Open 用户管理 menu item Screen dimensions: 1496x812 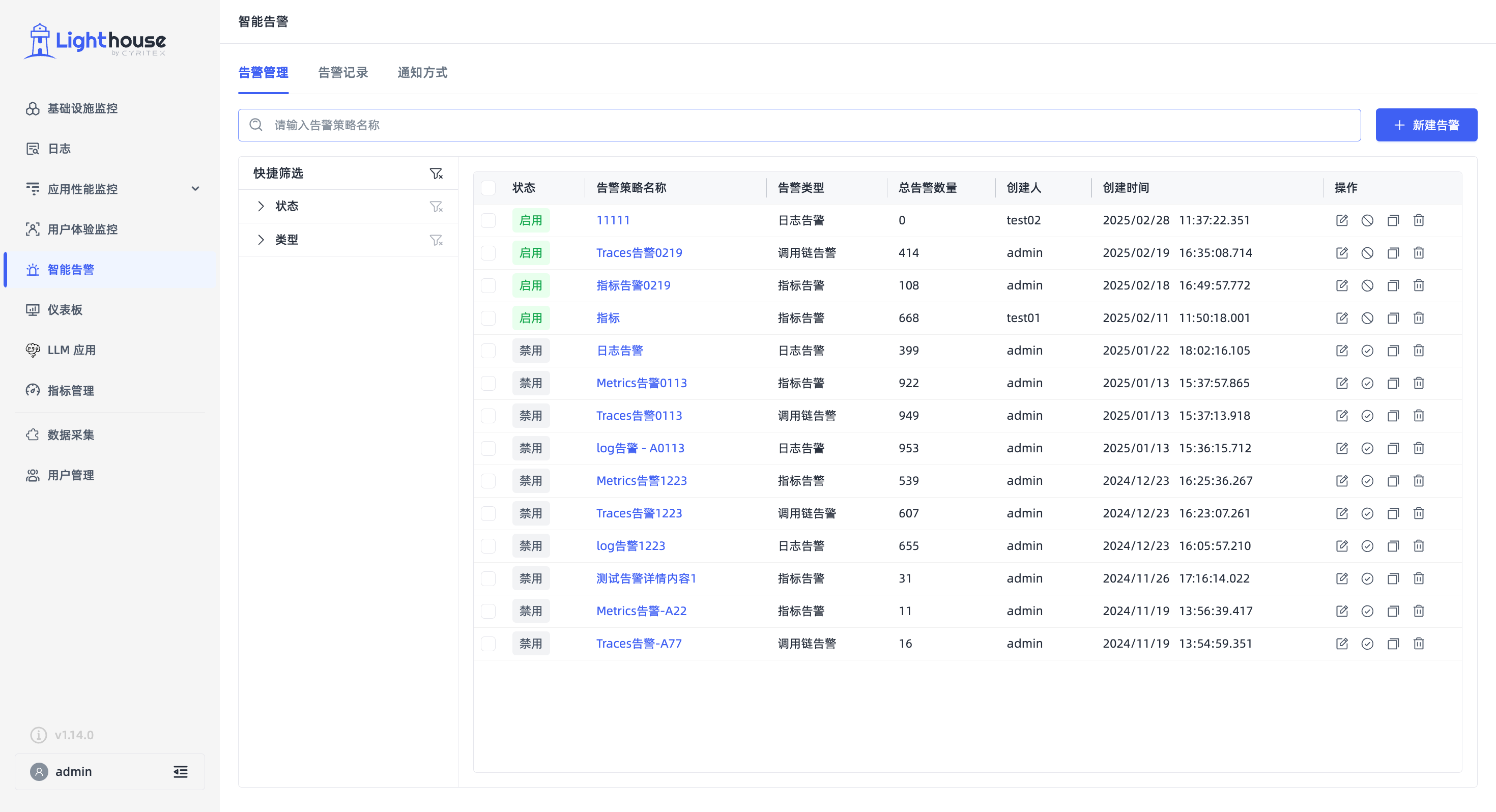(110, 475)
